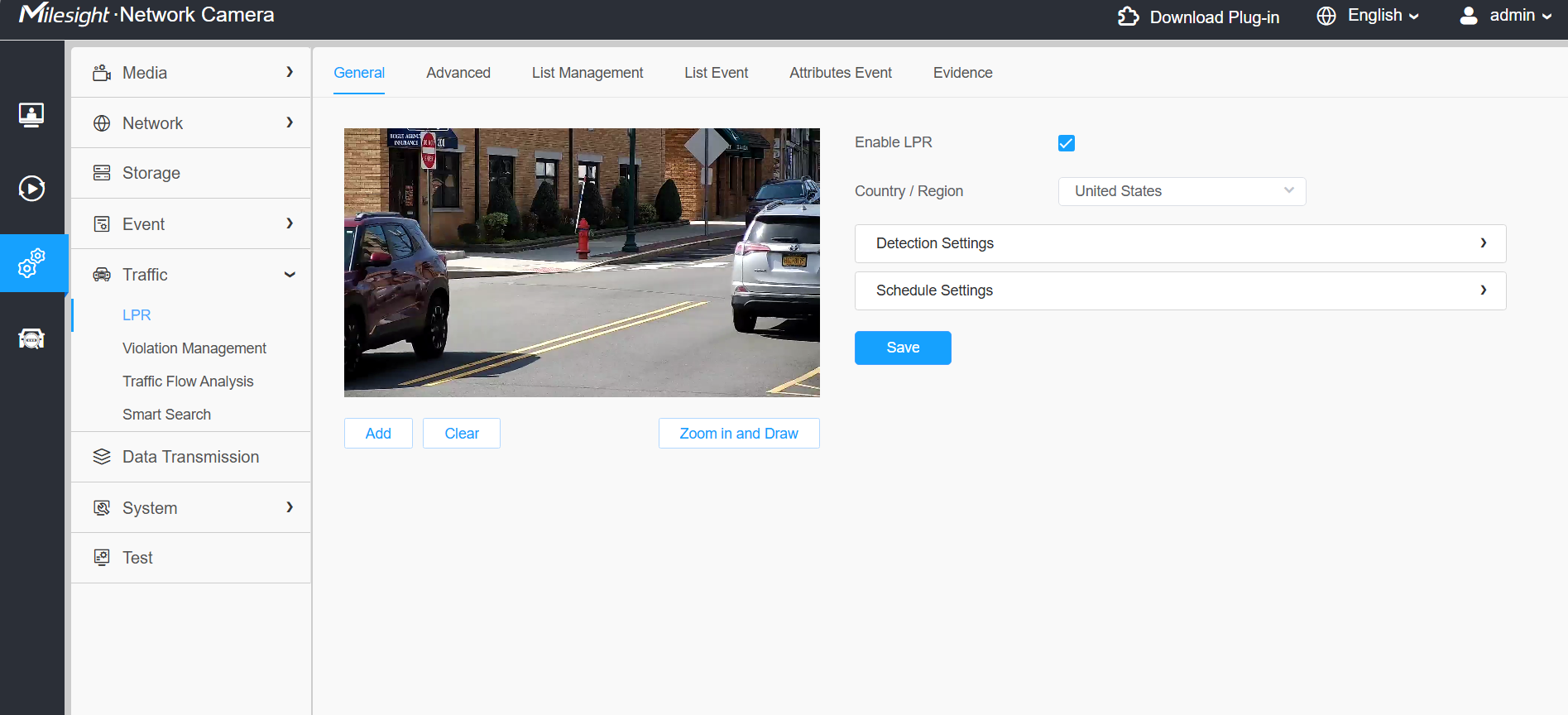Switch to the Advanced tab
Viewport: 1568px width, 715px height.
pyautogui.click(x=458, y=73)
